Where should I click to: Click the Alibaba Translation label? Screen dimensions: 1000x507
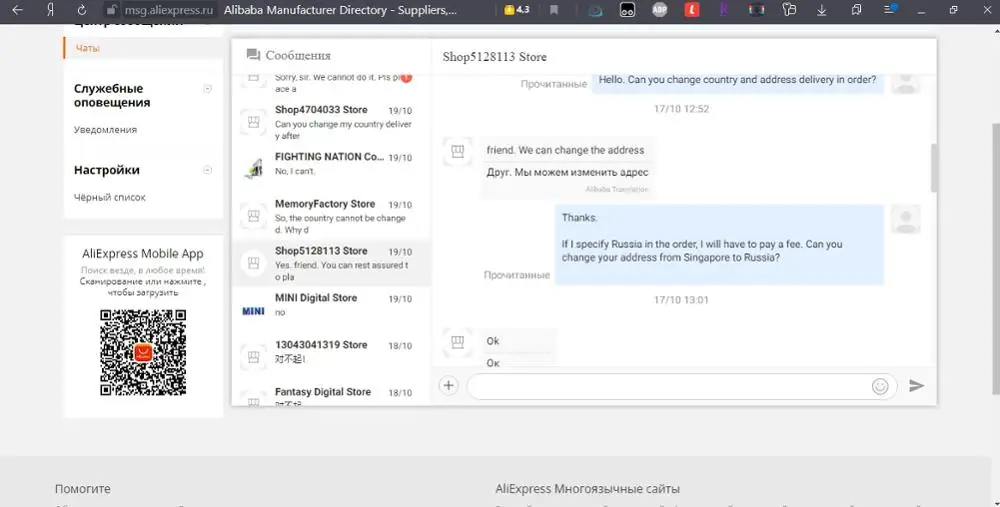(617, 189)
